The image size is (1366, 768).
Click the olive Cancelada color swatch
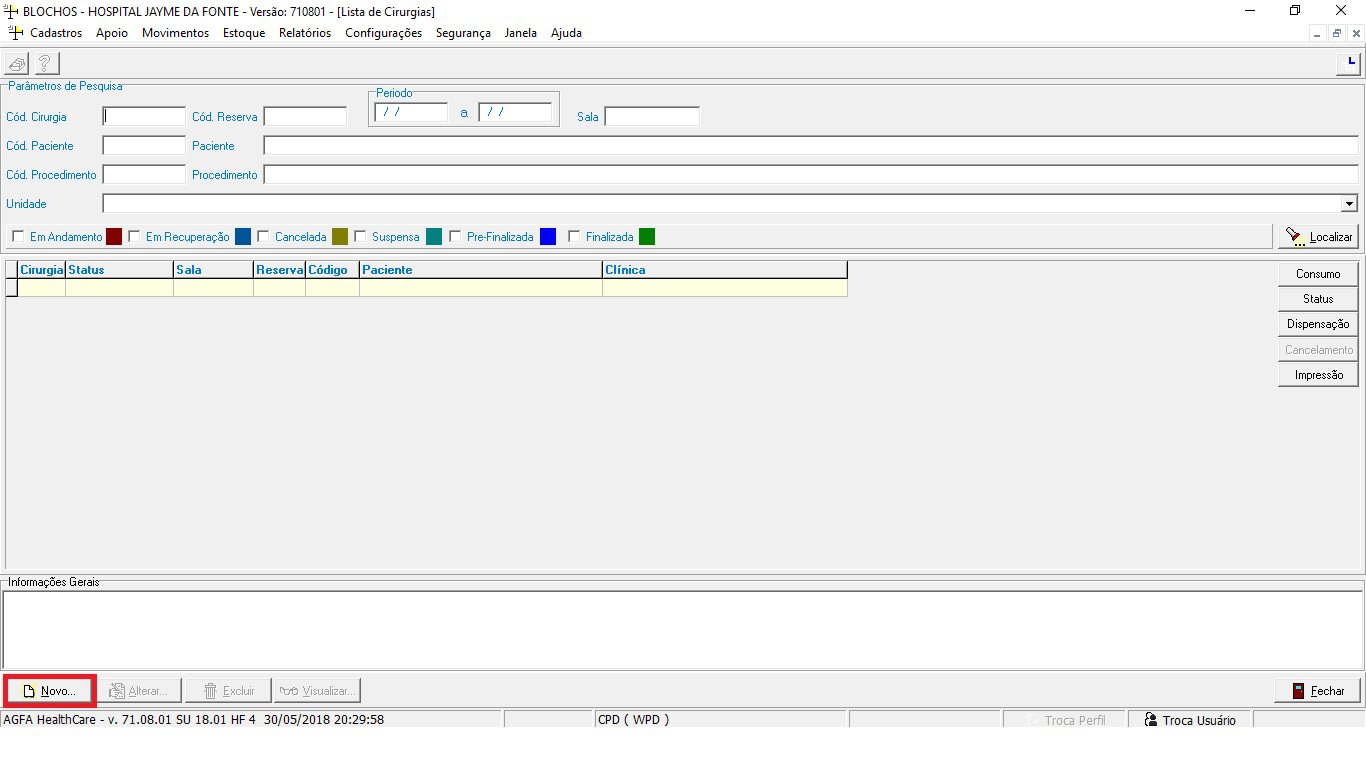pos(340,237)
